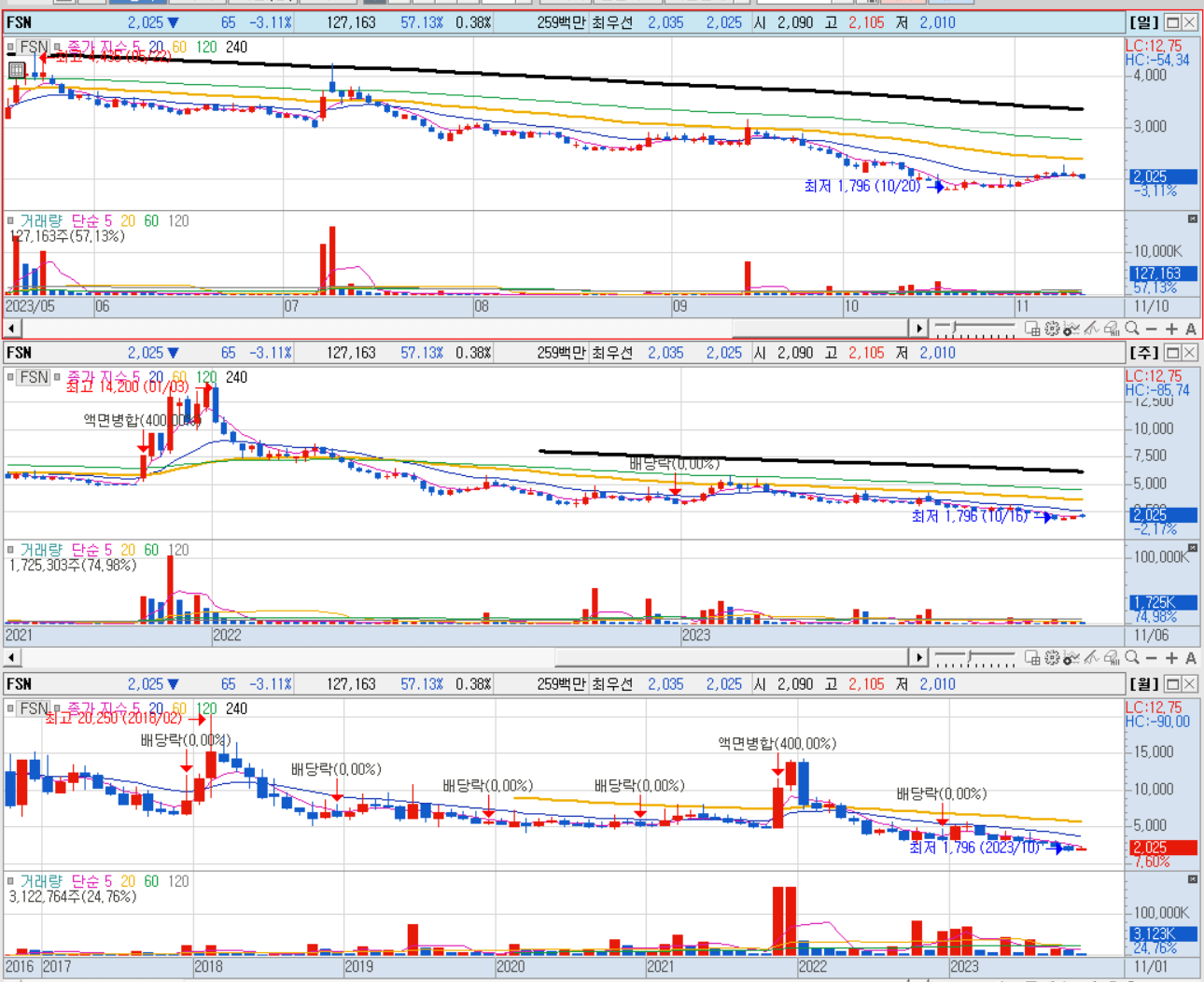
Task: Click the red 2,025 price tag on monthly axis
Action: pos(1163,848)
